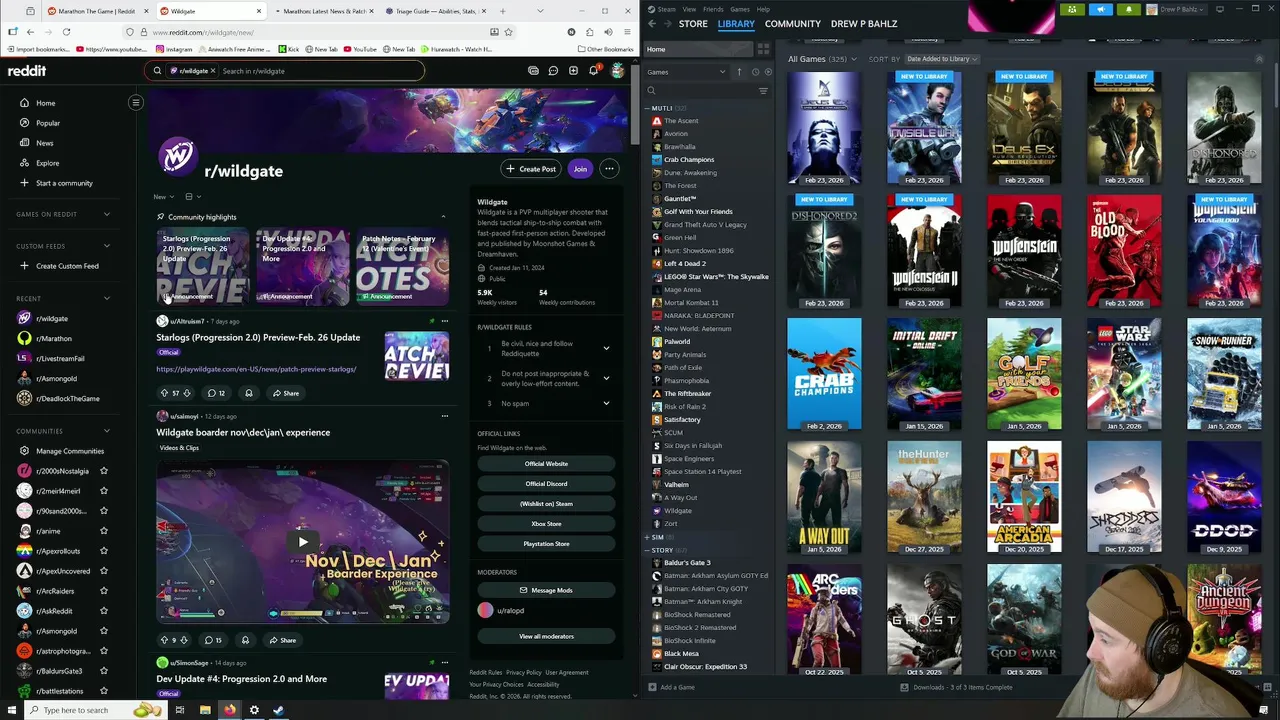Favorite r/AskReddit with star
This screenshot has height=720, width=1280.
[x=104, y=611]
